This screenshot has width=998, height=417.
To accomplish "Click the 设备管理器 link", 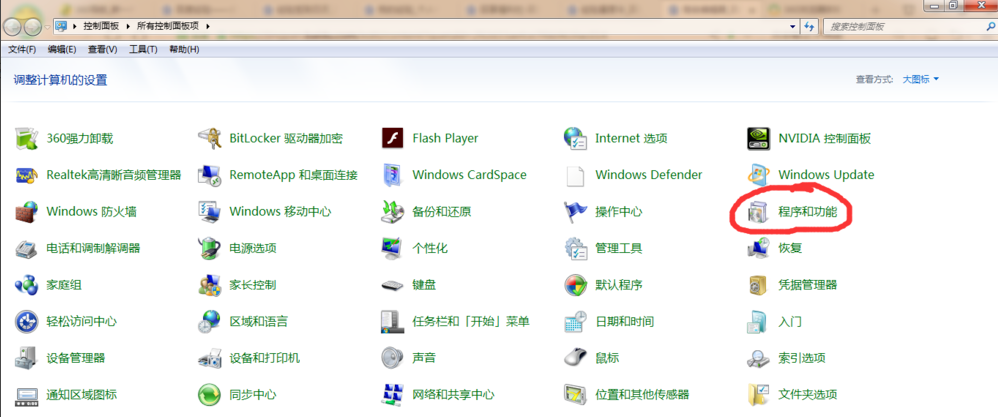I will coord(76,358).
